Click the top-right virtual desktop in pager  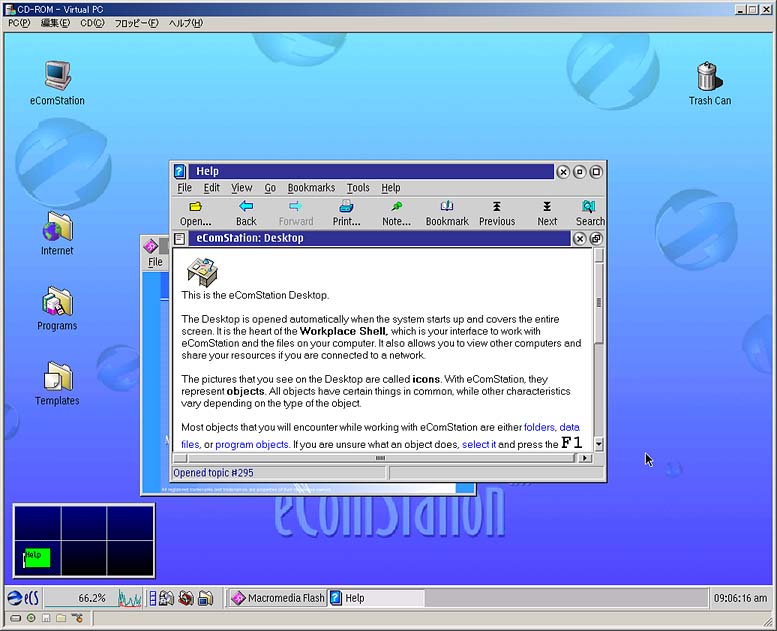(x=130, y=523)
